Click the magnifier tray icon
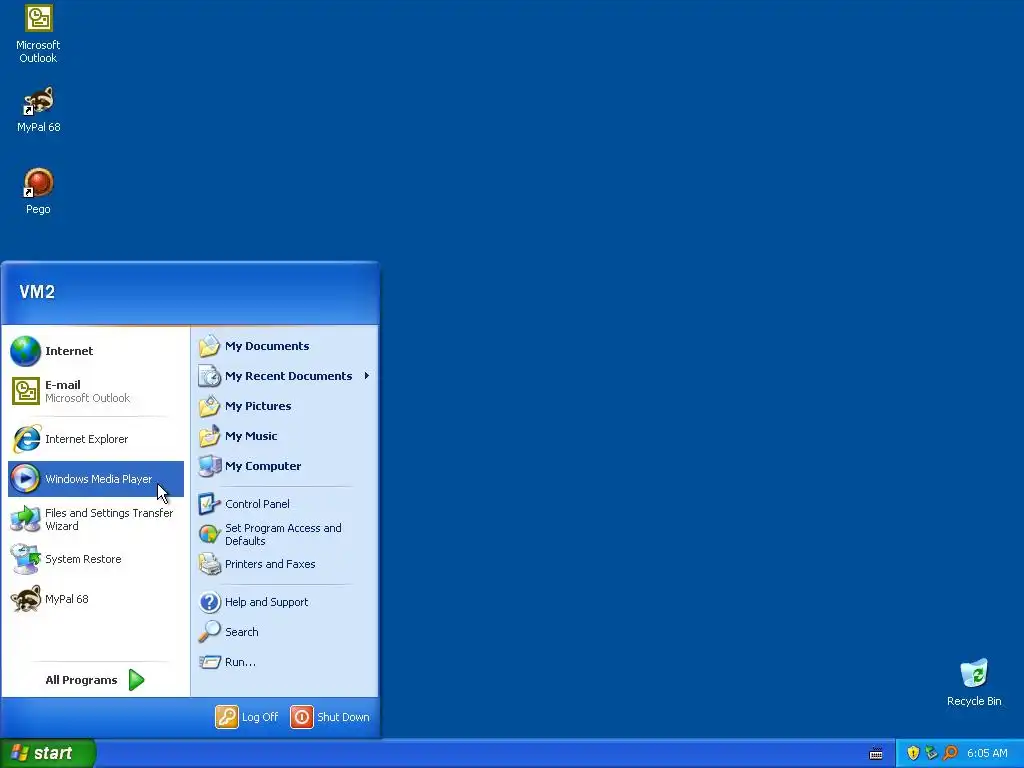This screenshot has width=1024, height=768. tap(950, 753)
